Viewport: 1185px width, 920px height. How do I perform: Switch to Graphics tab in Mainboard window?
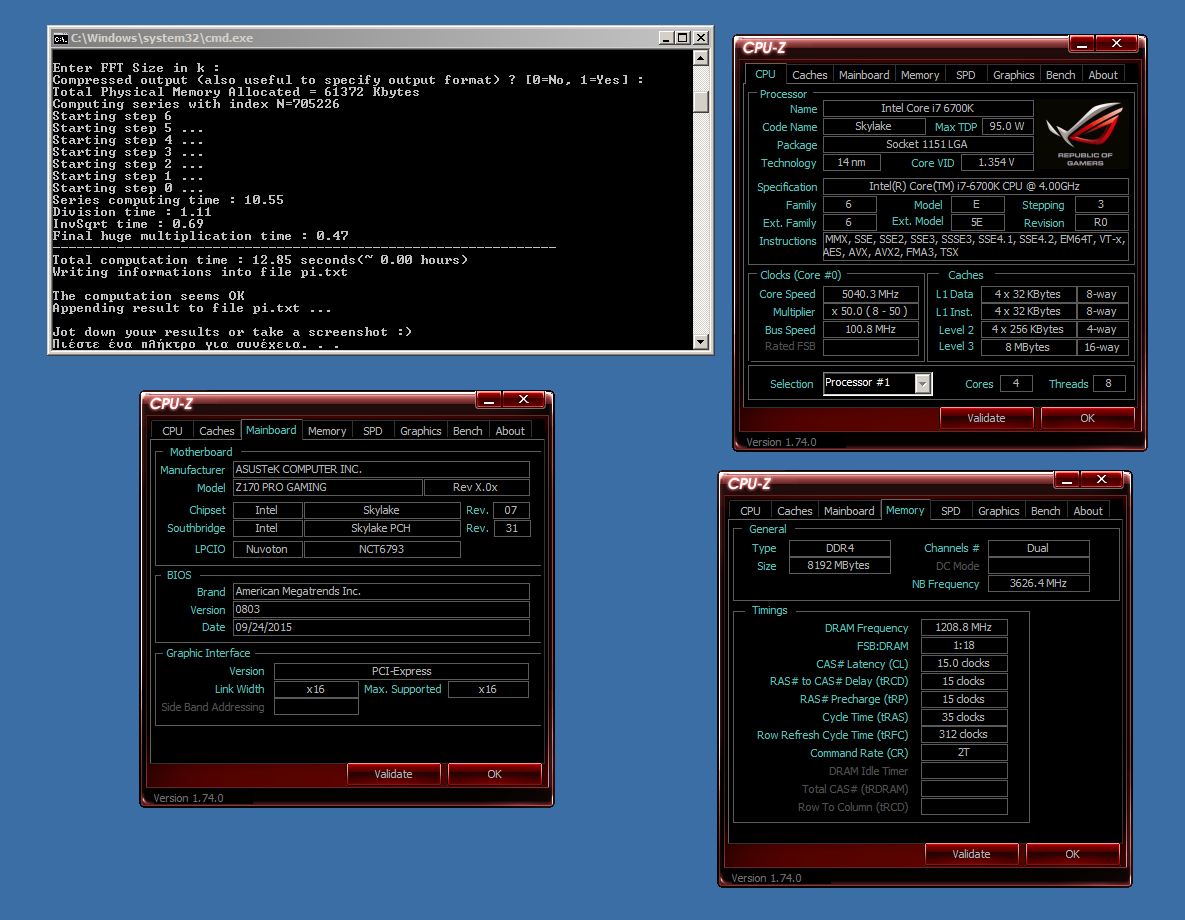tap(420, 431)
